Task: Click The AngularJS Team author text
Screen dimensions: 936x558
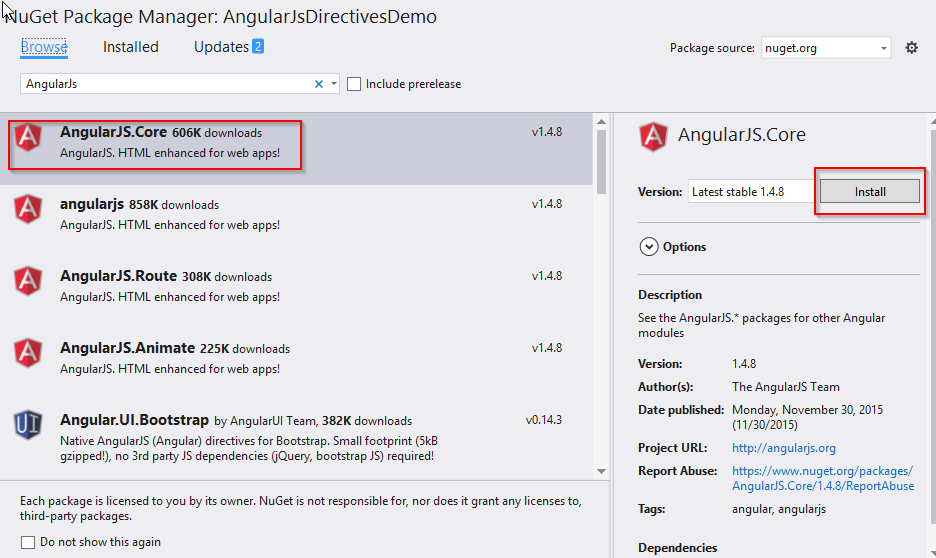Action: coord(786,387)
